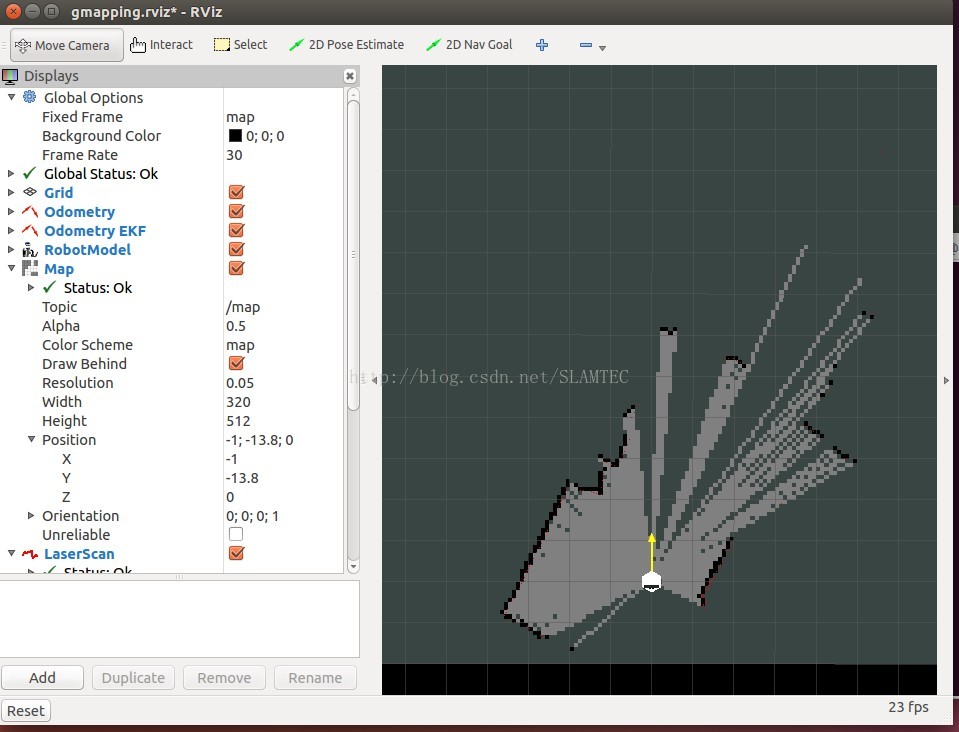This screenshot has width=959, height=732.
Task: Select the Resolution value 0.05
Action: (240, 383)
